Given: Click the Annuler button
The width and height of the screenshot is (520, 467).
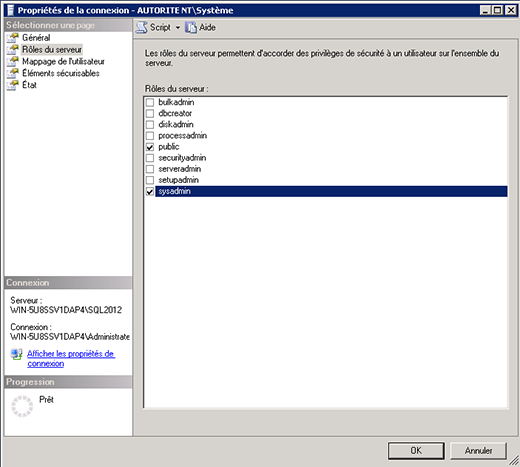Looking at the screenshot, I should [478, 451].
